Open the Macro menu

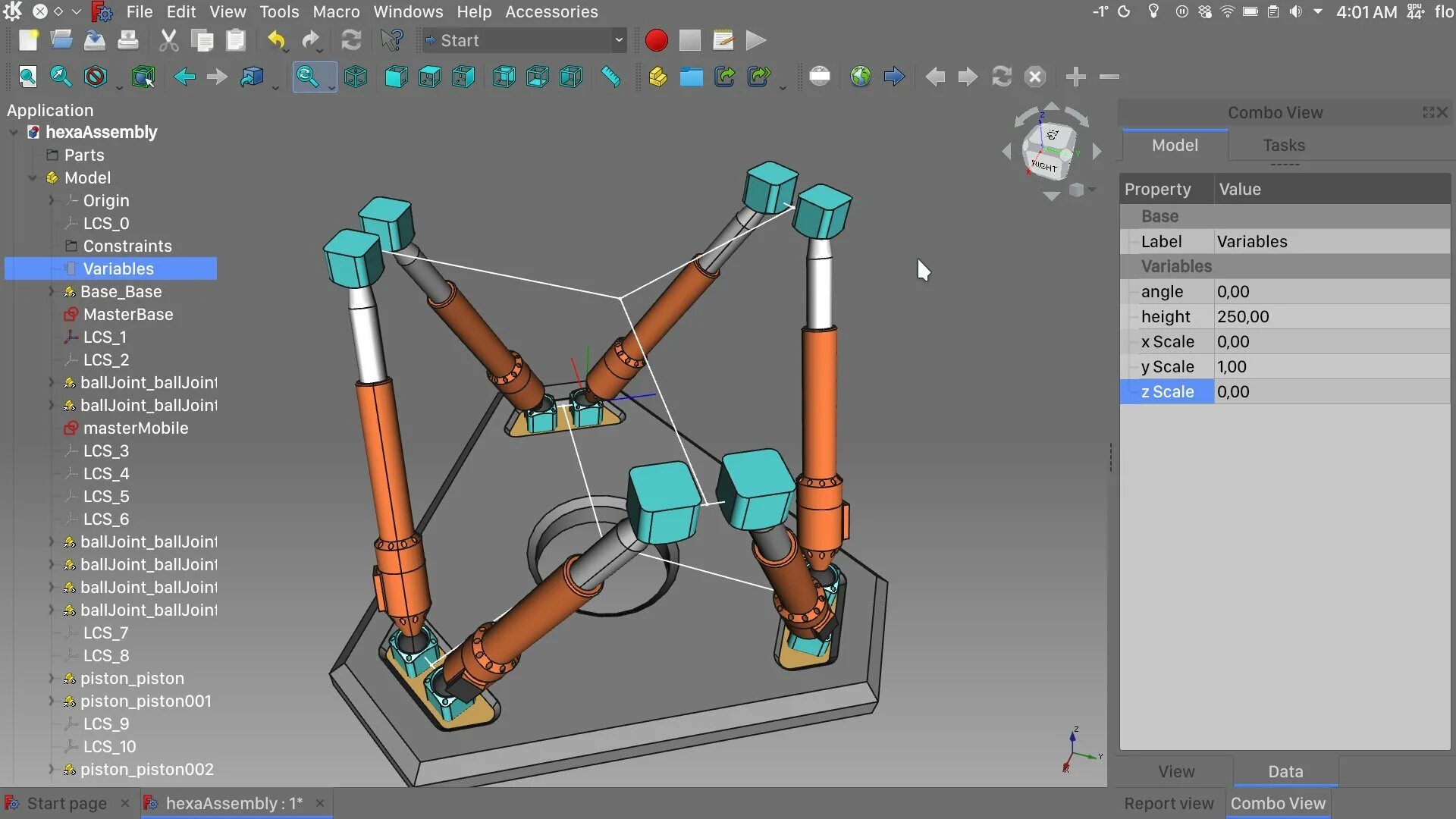click(336, 12)
